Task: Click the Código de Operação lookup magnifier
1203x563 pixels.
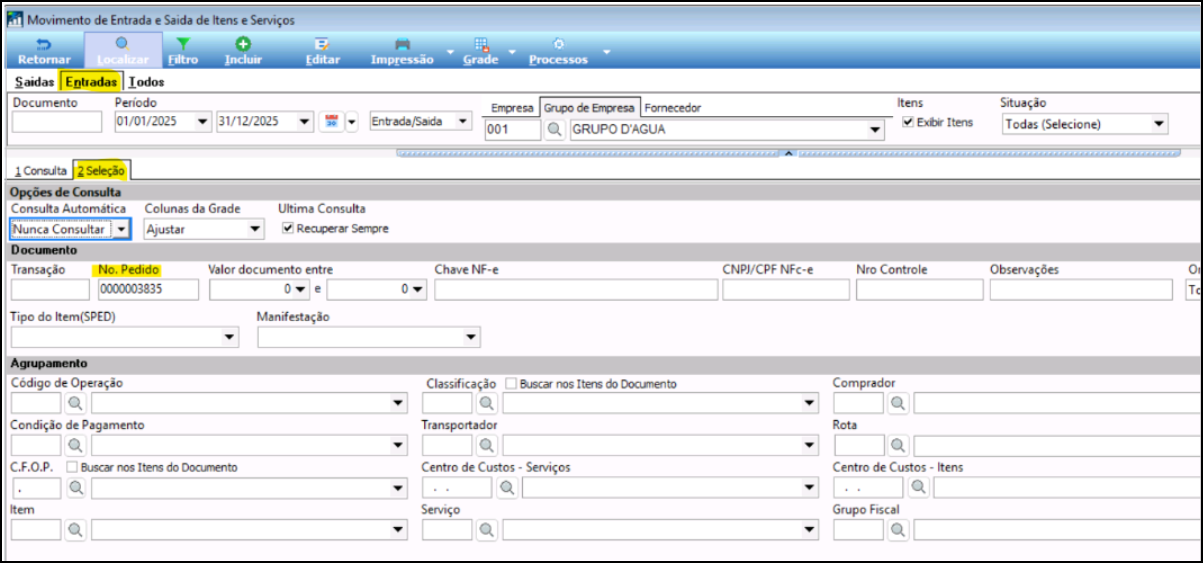Action: [76, 403]
